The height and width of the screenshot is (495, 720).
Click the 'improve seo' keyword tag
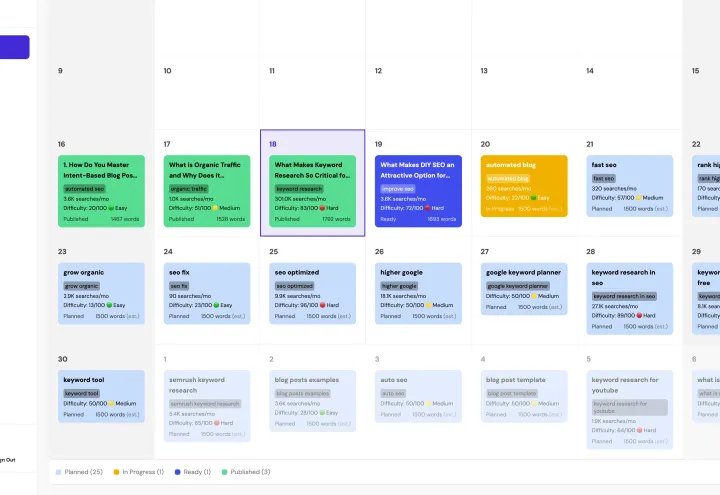click(x=398, y=189)
